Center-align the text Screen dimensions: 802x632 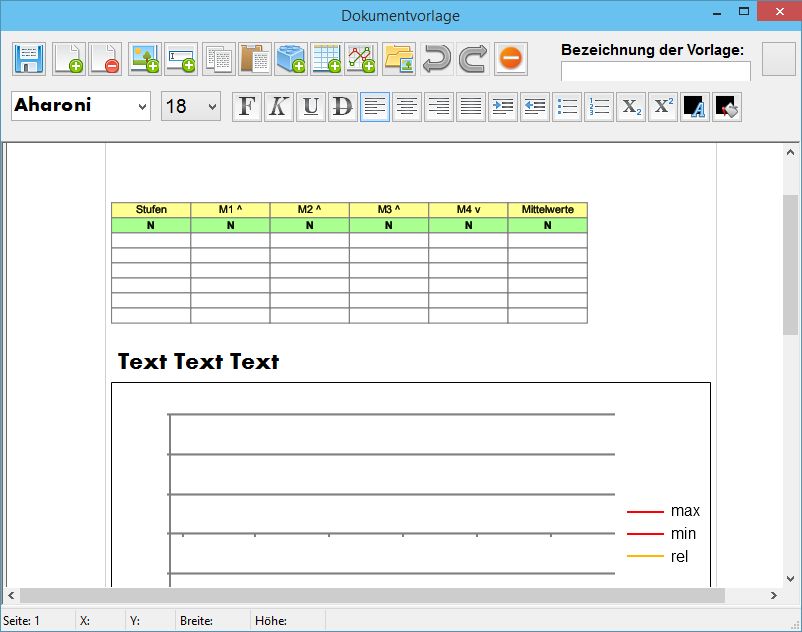tap(406, 107)
